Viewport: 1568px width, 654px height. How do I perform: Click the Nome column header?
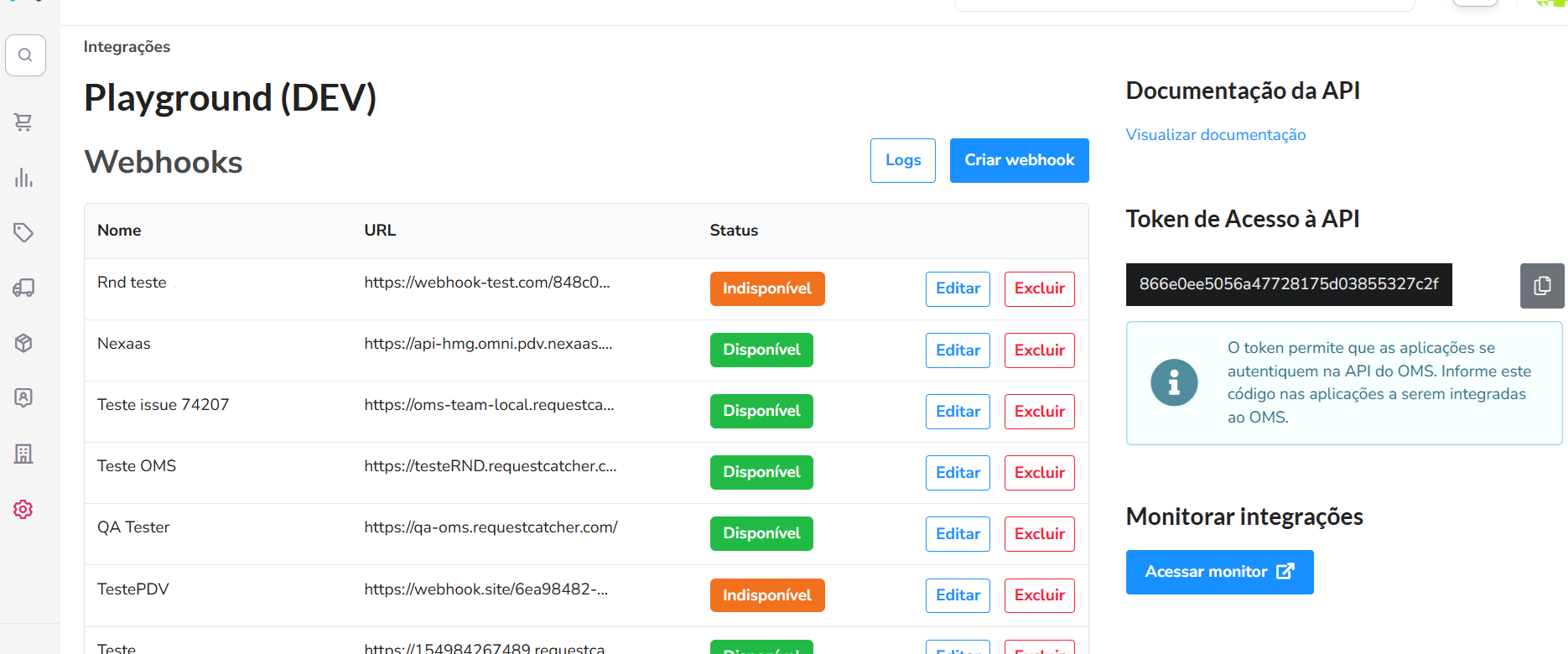(x=119, y=231)
